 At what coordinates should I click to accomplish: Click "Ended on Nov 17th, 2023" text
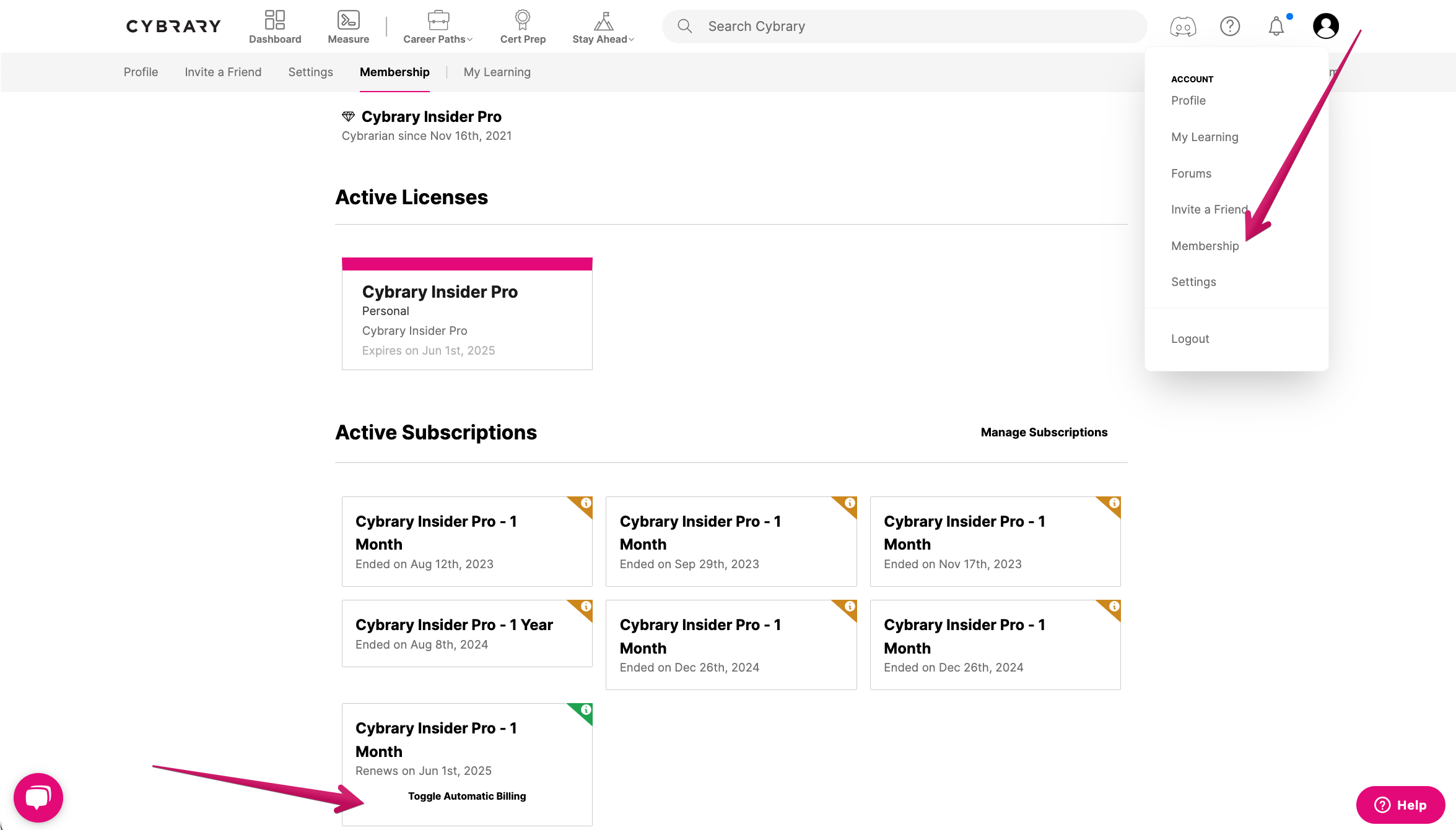[953, 564]
